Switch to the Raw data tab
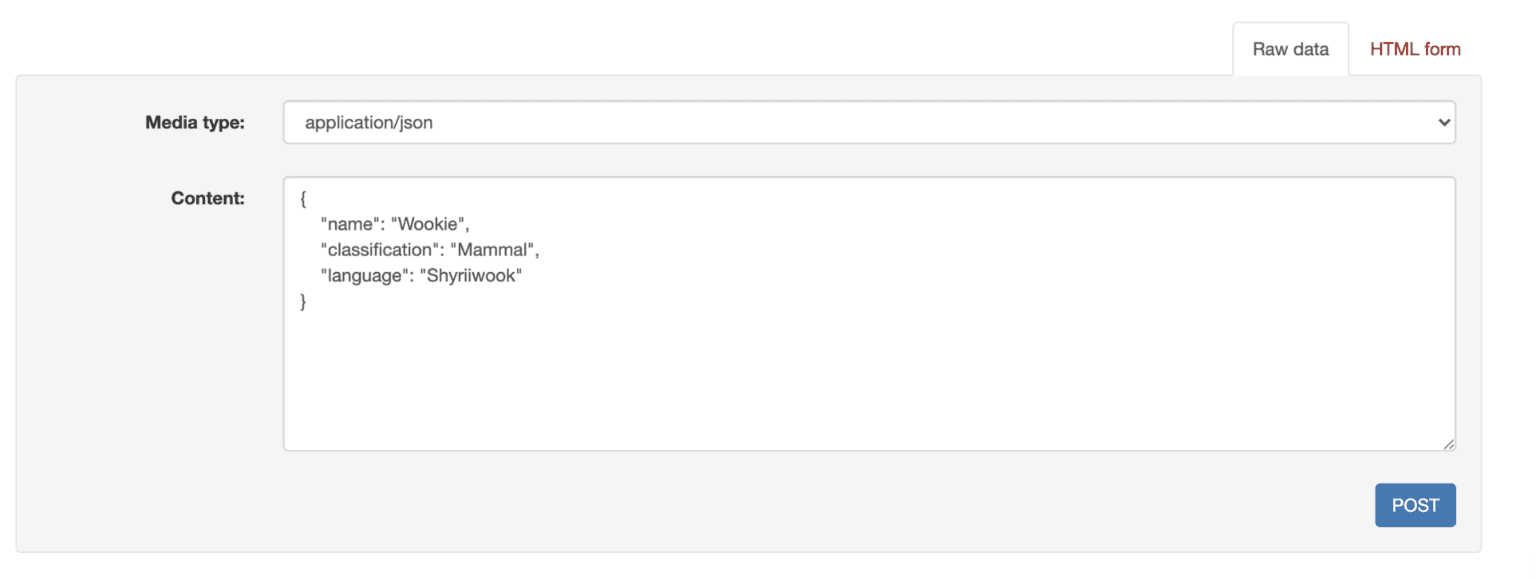 click(1290, 49)
